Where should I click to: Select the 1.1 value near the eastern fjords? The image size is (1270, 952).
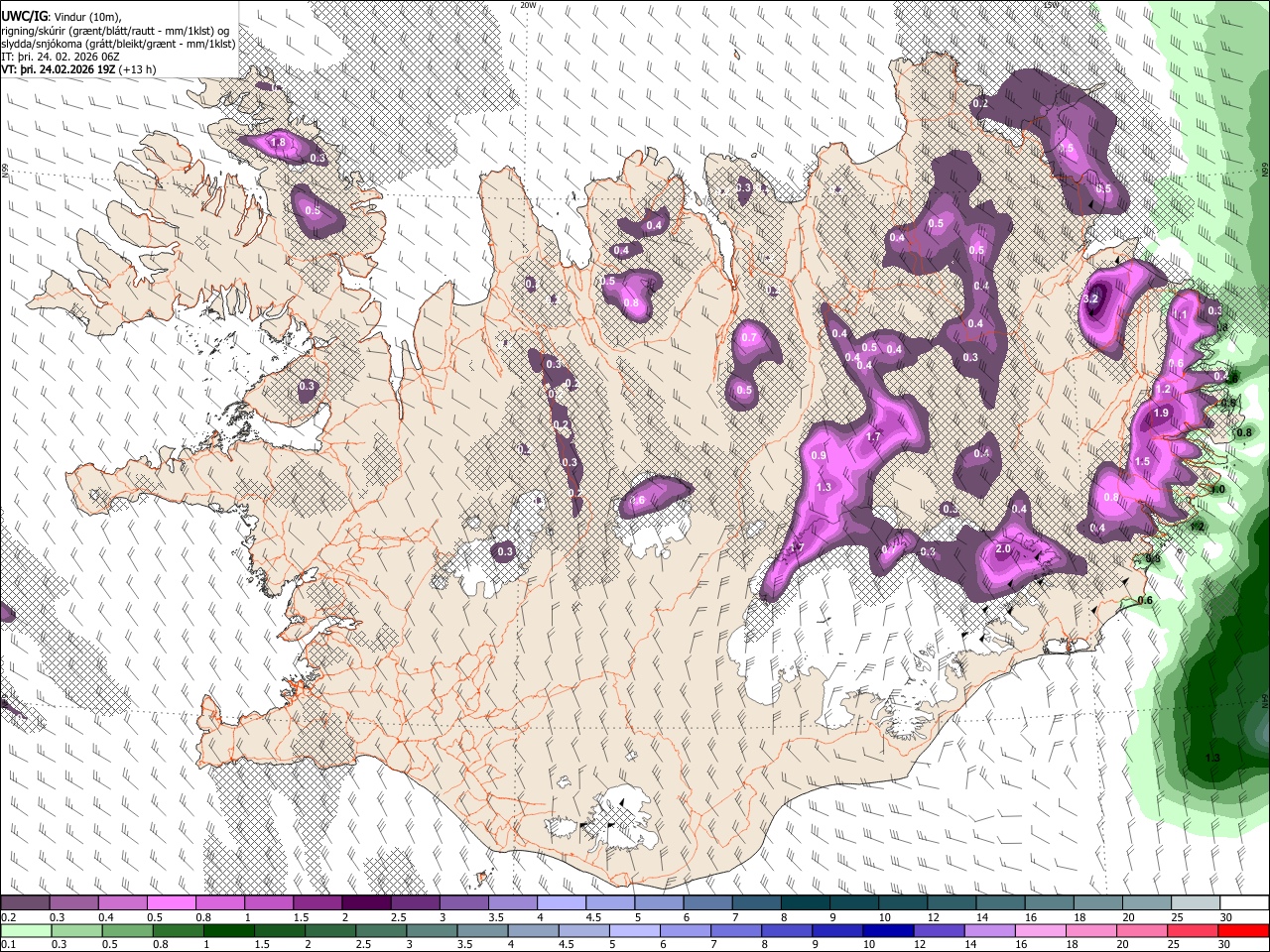(x=1180, y=314)
